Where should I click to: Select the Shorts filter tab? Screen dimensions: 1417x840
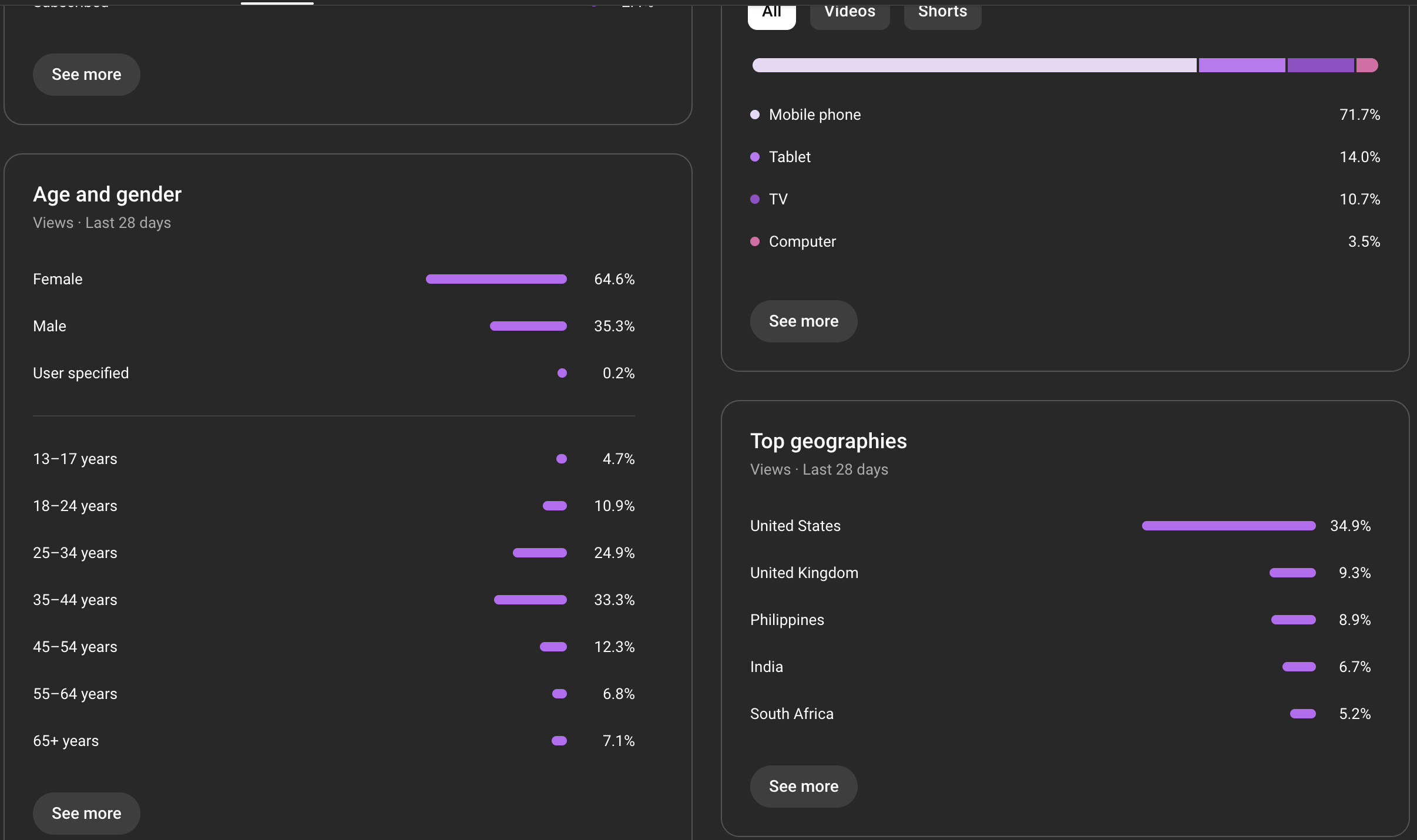pyautogui.click(x=942, y=13)
